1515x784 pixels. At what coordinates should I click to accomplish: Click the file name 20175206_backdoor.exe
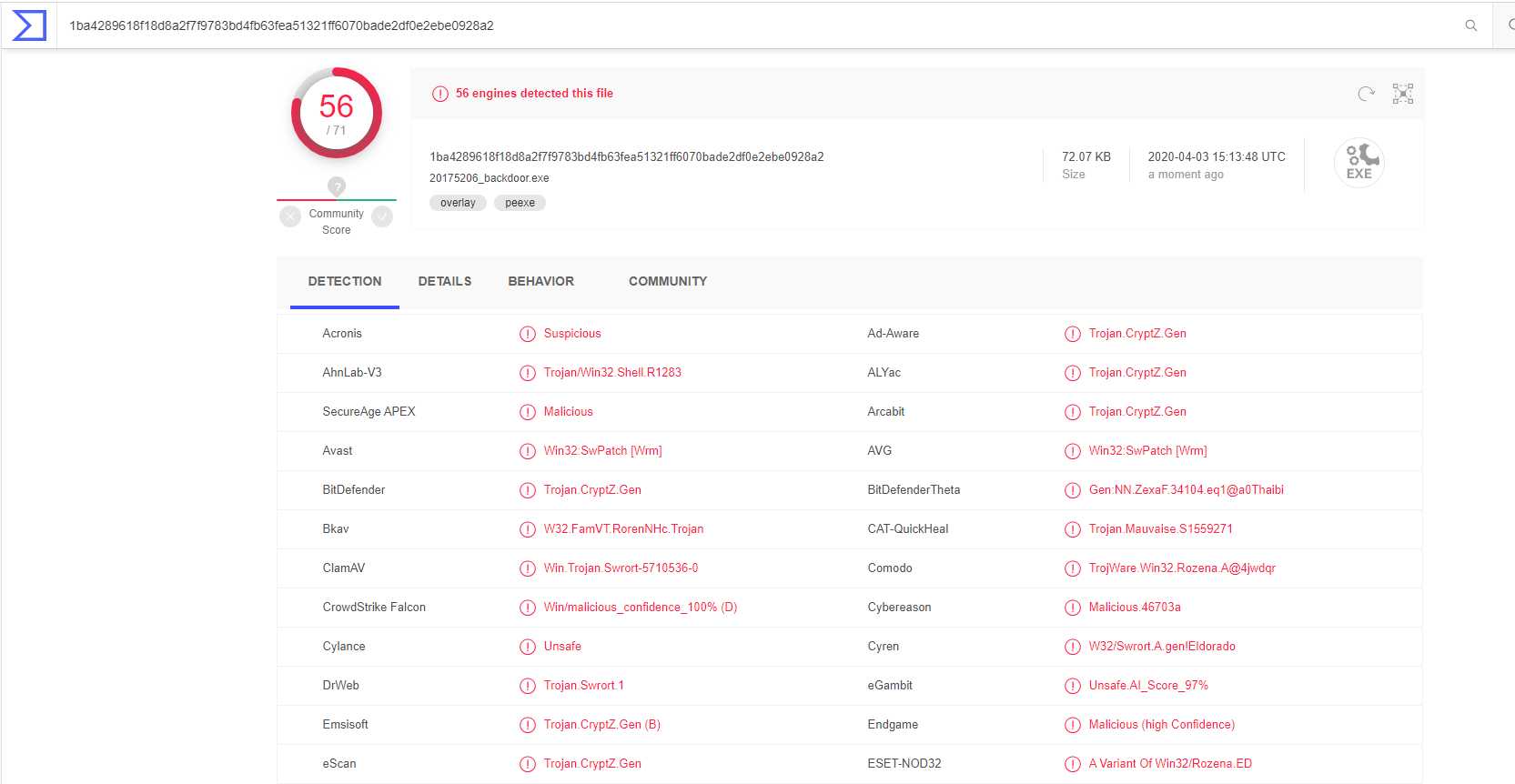(x=490, y=178)
